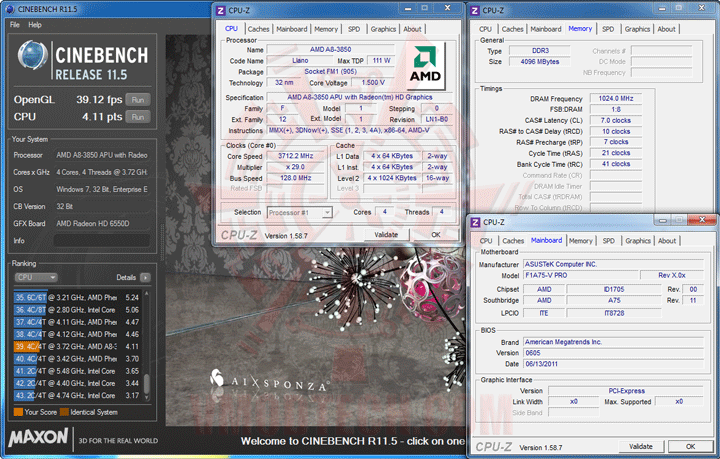Image resolution: width=720 pixels, height=459 pixels.
Task: Click Validate in the CPU tab window
Action: pos(386,235)
